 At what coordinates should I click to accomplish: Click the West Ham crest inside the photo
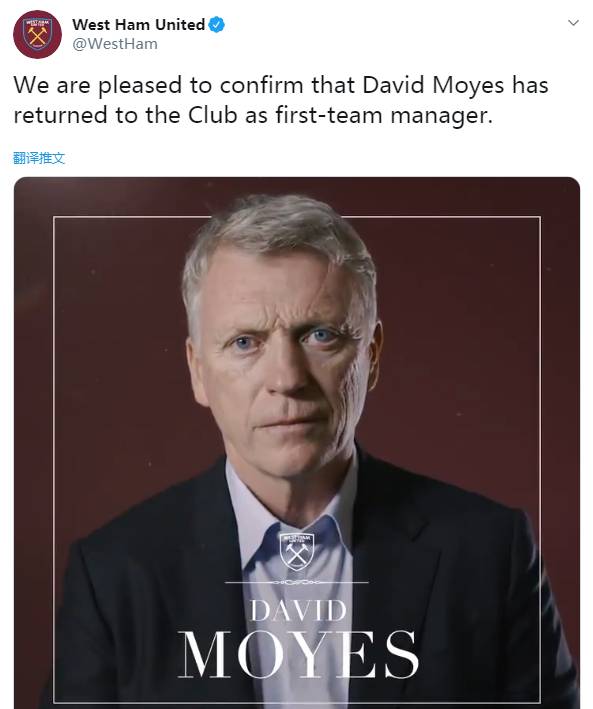(x=297, y=552)
